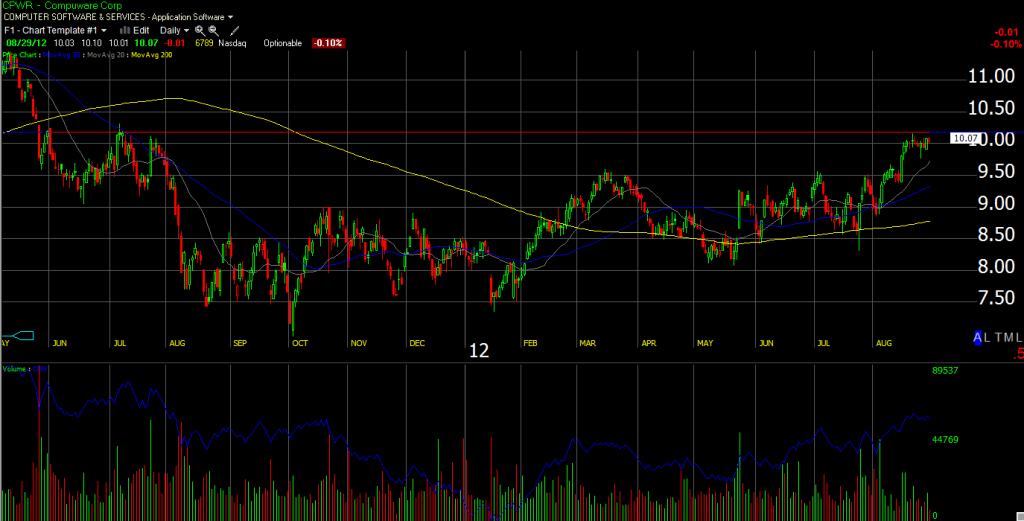Toggle the M scale letter at right
1024x521 pixels.
(x=1008, y=338)
